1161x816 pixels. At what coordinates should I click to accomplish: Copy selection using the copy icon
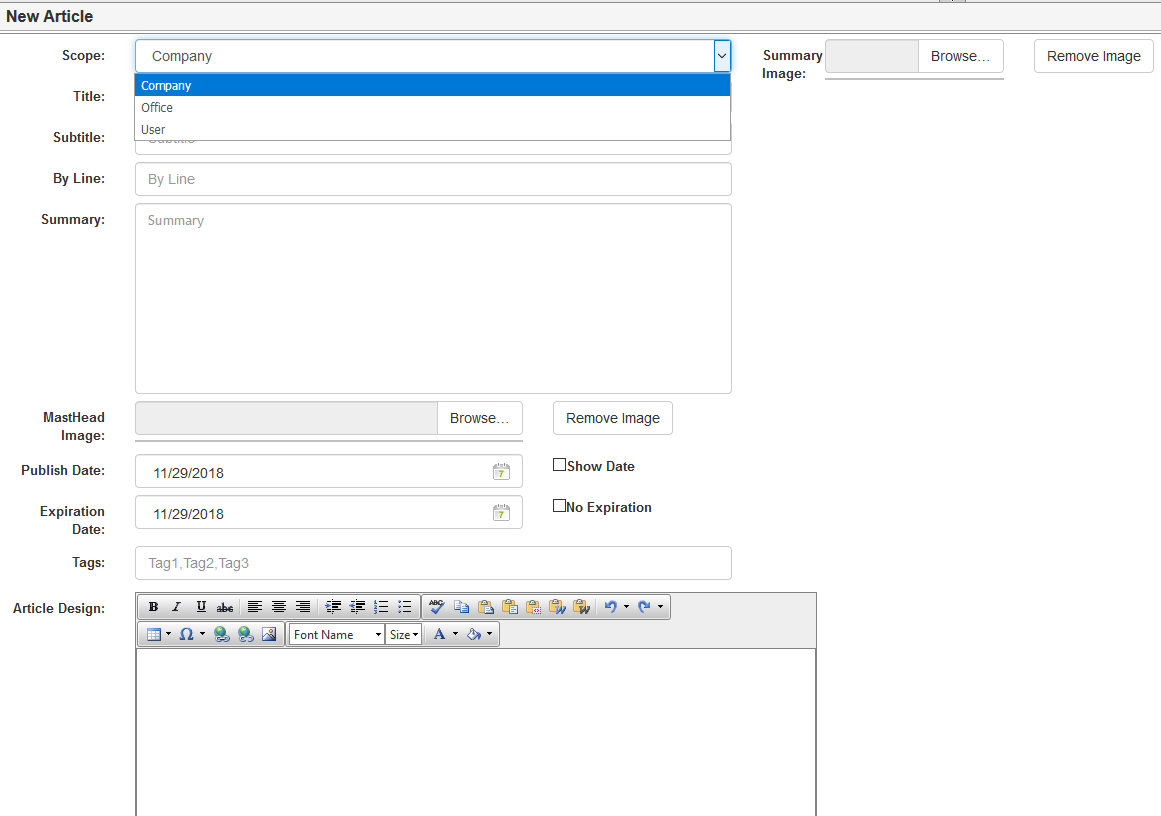coord(461,607)
